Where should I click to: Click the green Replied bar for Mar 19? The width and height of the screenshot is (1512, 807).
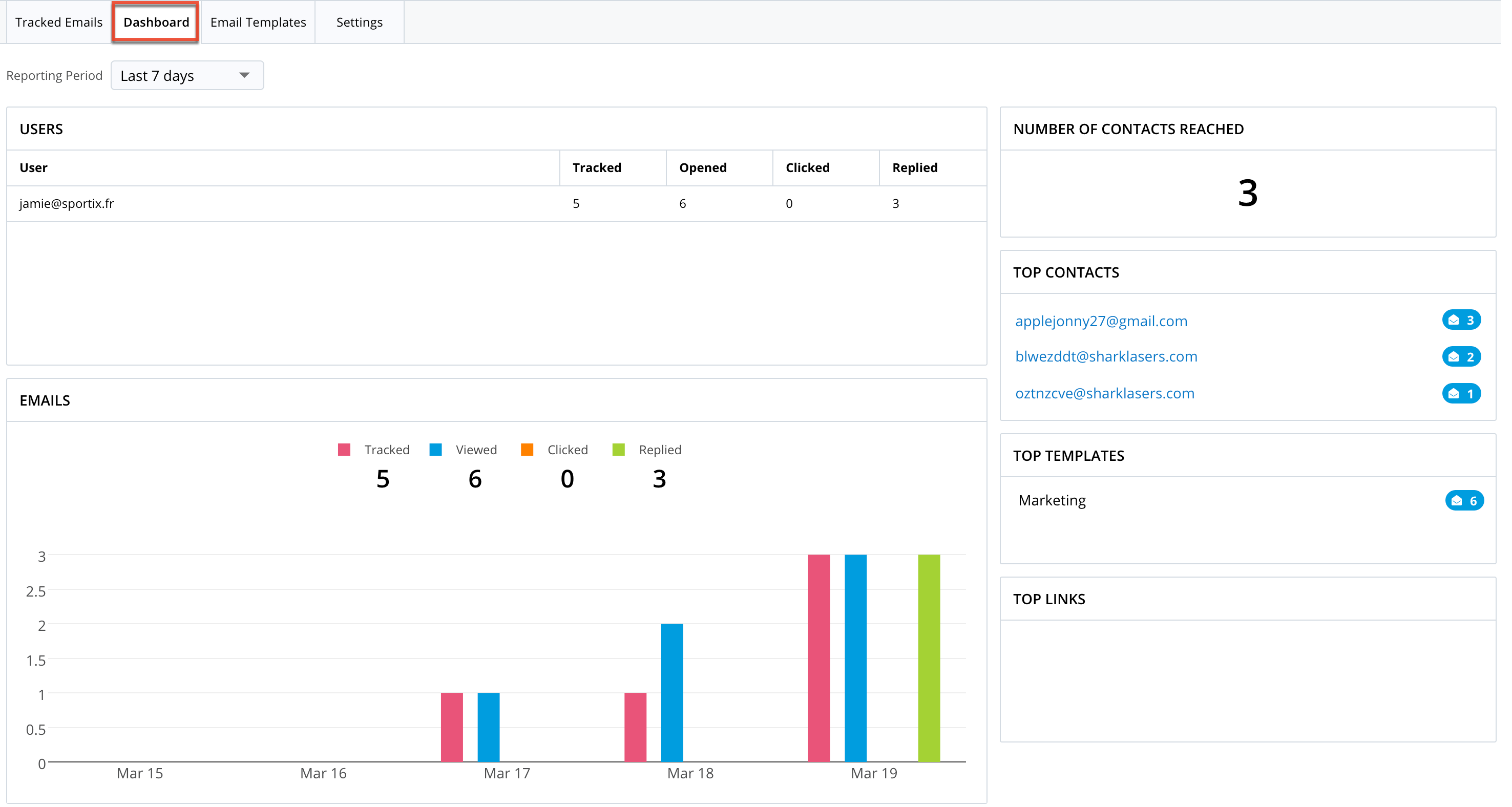tap(929, 657)
